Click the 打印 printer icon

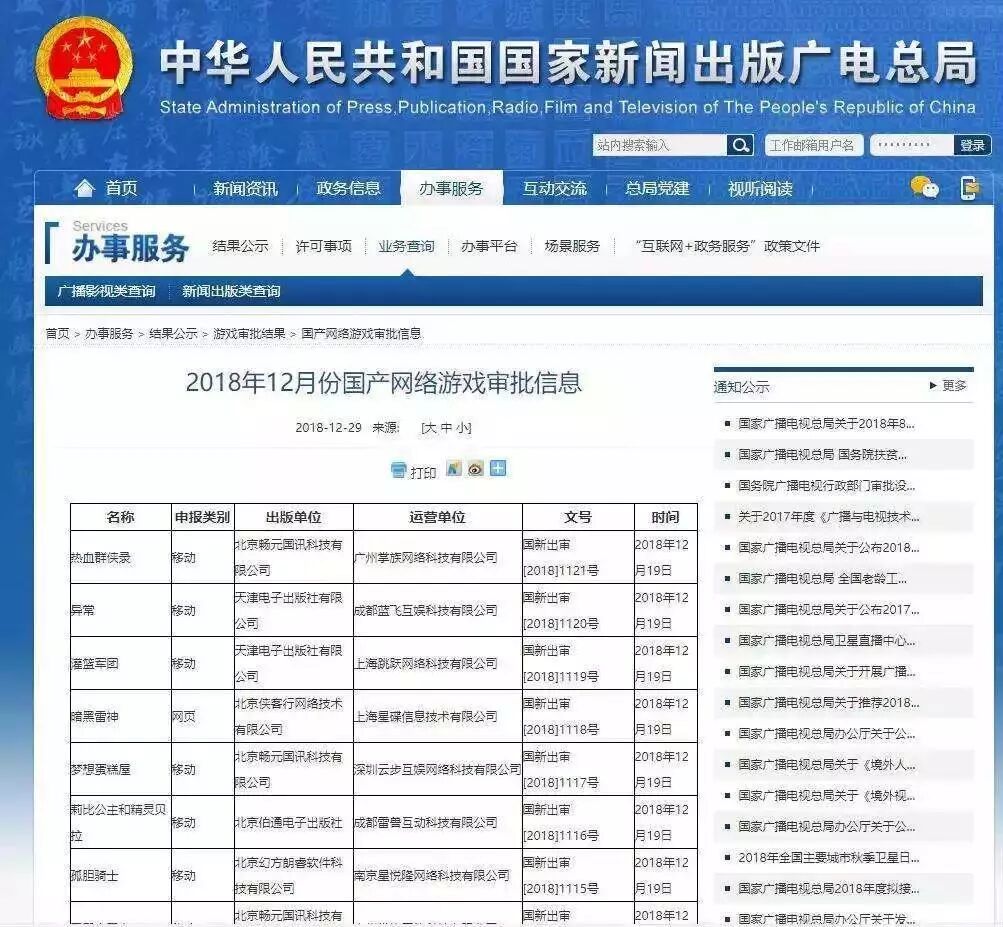397,469
